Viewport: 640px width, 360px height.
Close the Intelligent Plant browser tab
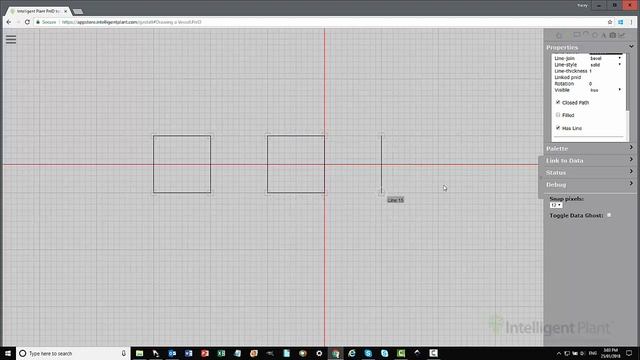click(65, 11)
